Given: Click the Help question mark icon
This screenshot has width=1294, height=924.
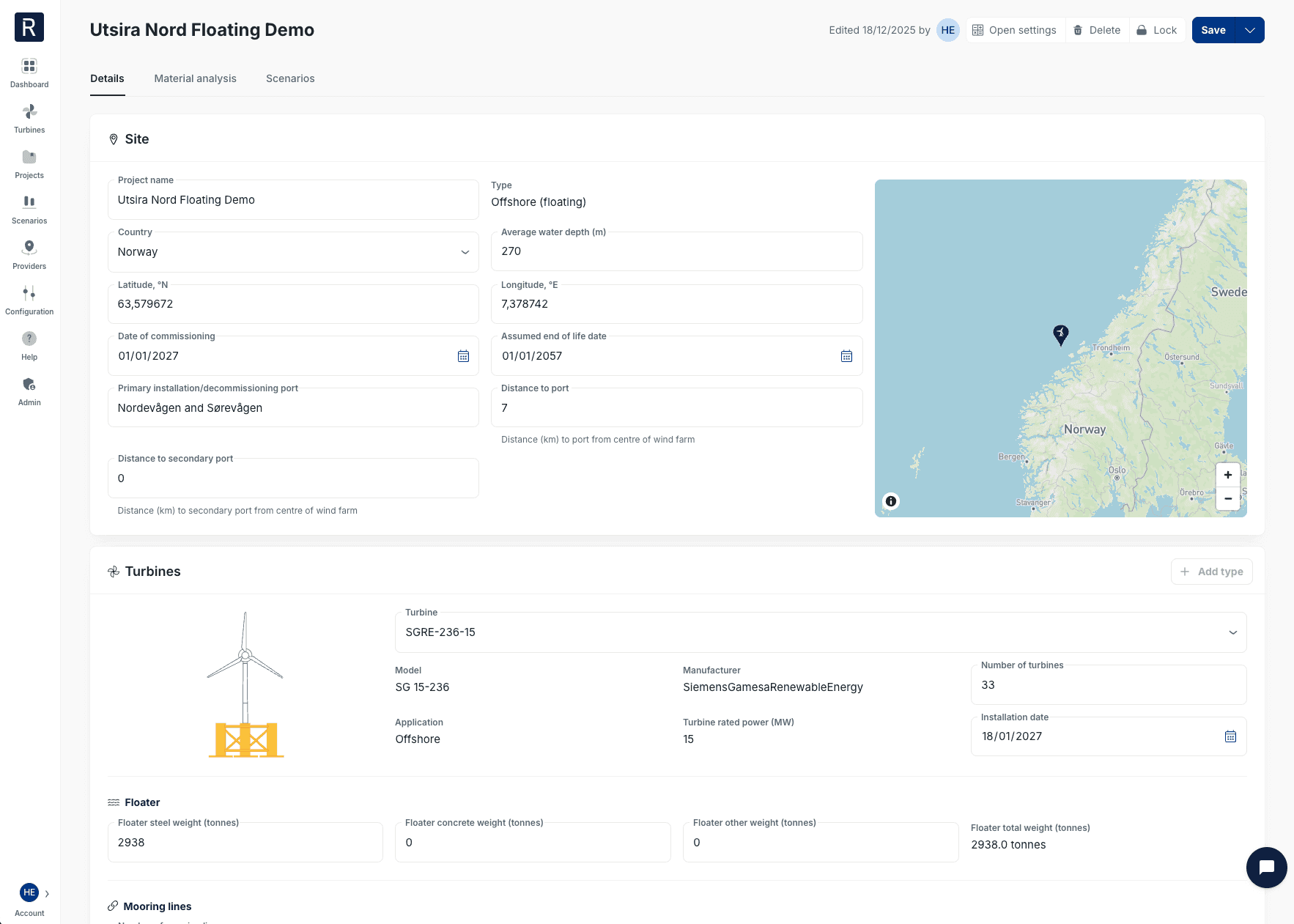Looking at the screenshot, I should 29,339.
